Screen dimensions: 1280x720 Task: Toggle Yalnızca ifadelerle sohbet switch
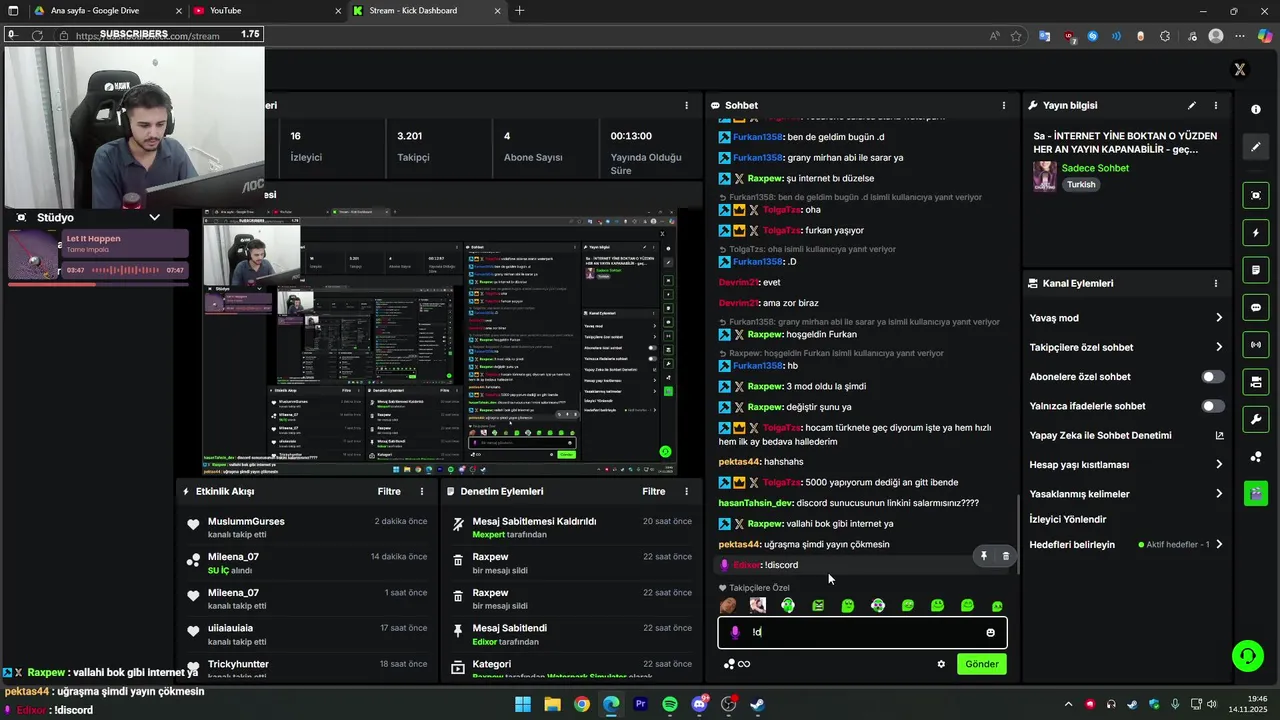tap(1213, 406)
